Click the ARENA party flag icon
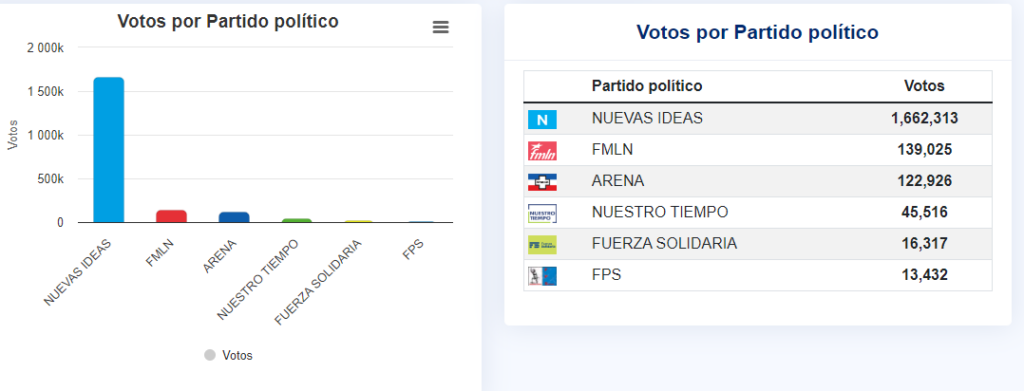This screenshot has width=1024, height=391. click(542, 181)
